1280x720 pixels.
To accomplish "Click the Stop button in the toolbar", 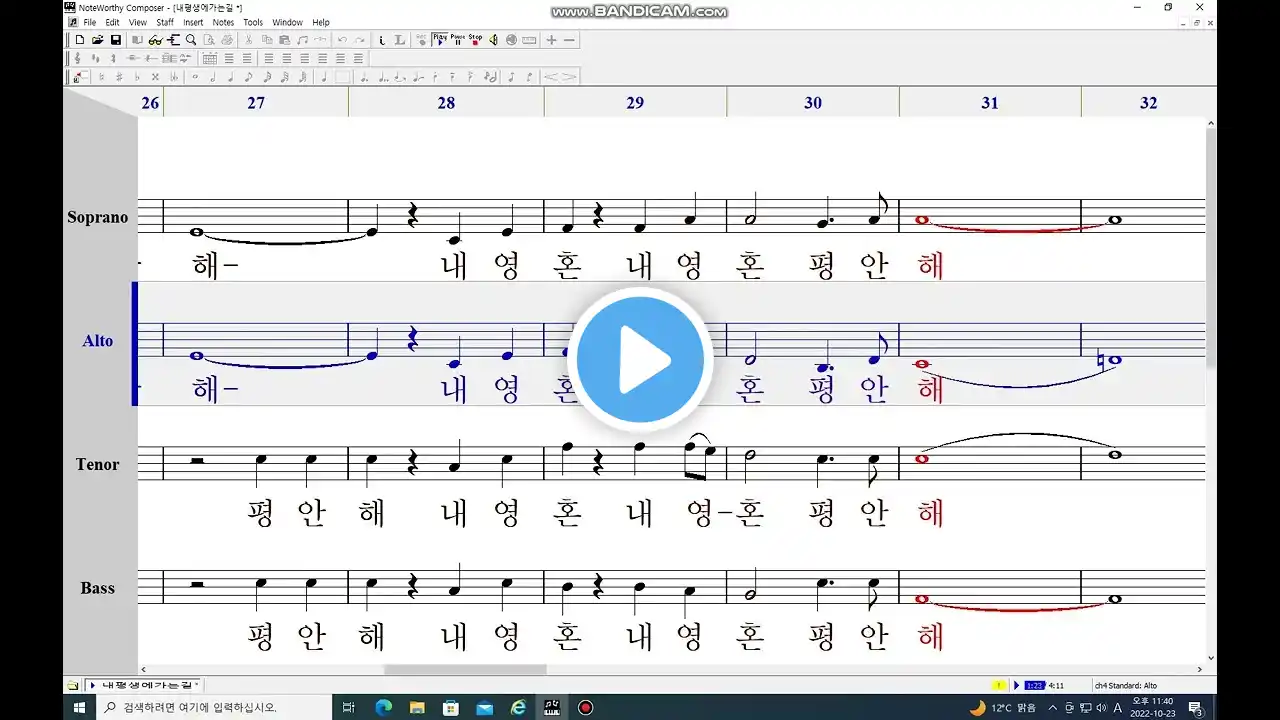I will click(475, 40).
